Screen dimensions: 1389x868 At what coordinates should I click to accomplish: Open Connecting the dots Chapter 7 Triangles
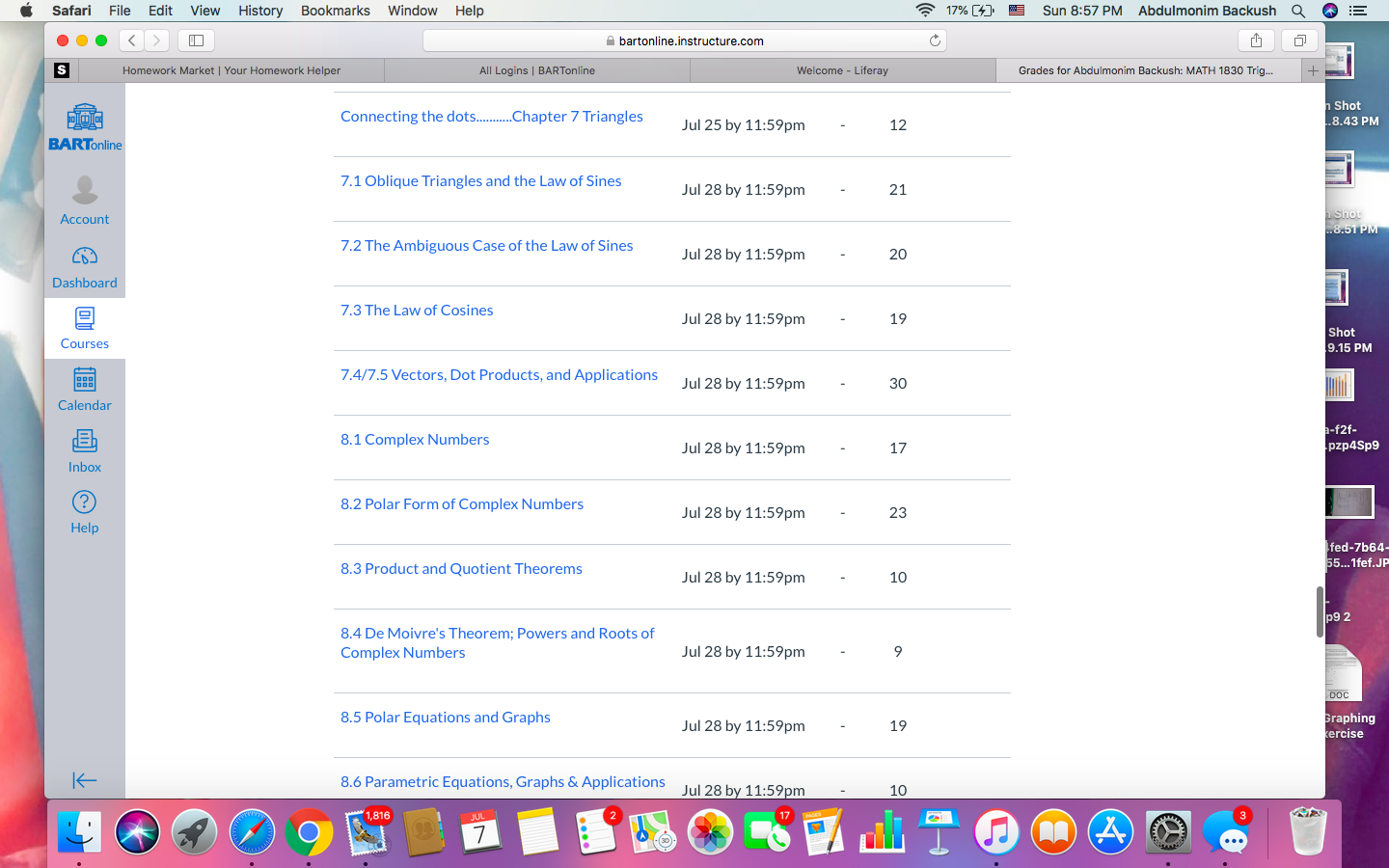tap(492, 116)
